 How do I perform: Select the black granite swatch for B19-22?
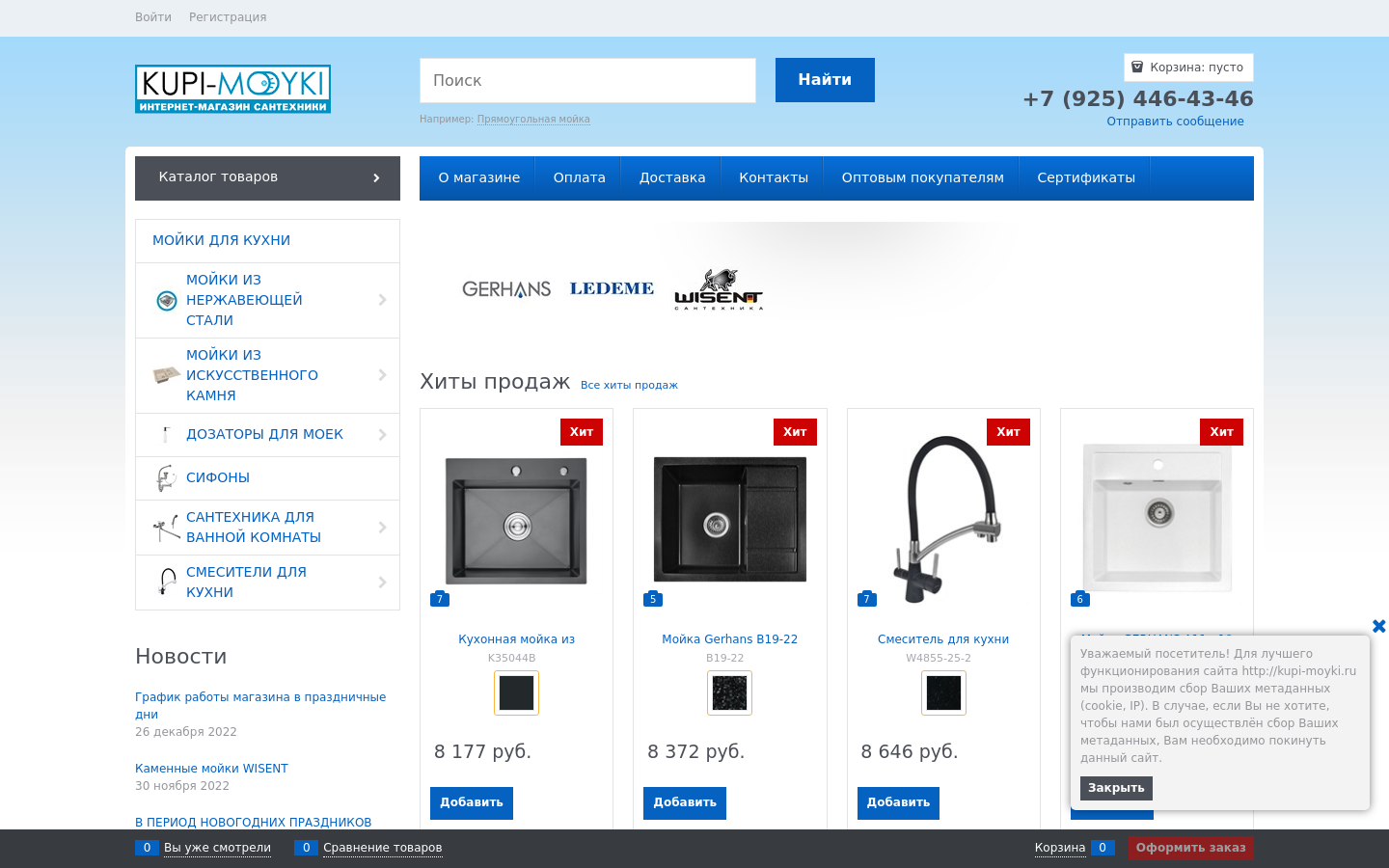point(729,692)
